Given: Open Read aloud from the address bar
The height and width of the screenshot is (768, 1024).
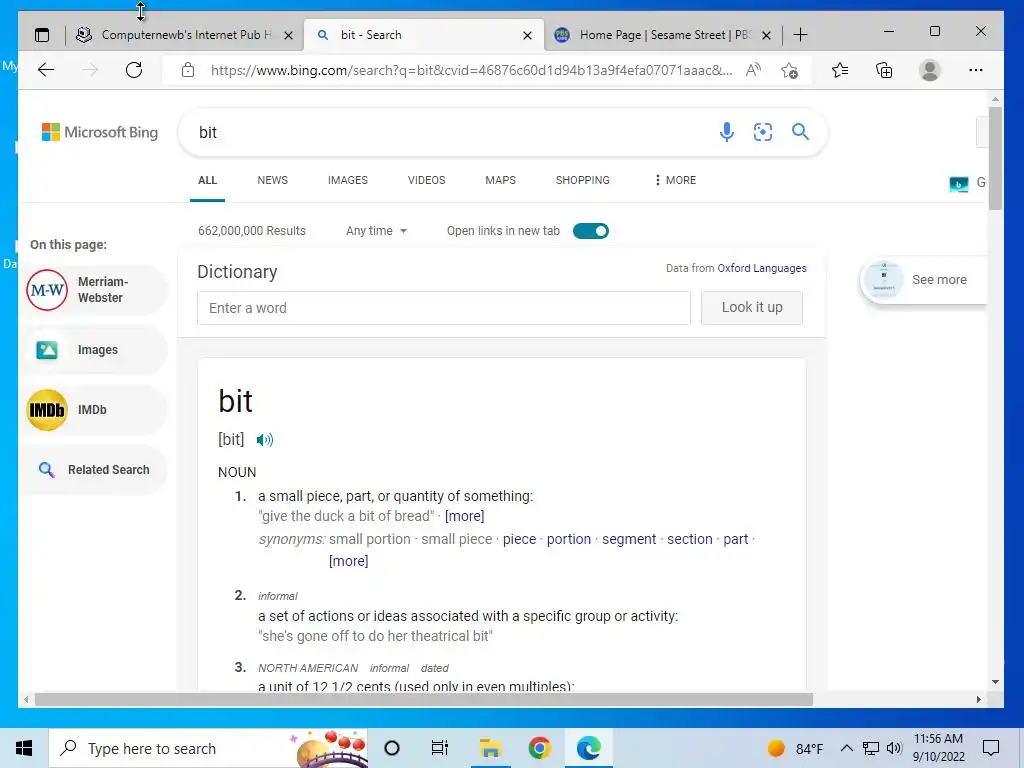Looking at the screenshot, I should point(753,70).
